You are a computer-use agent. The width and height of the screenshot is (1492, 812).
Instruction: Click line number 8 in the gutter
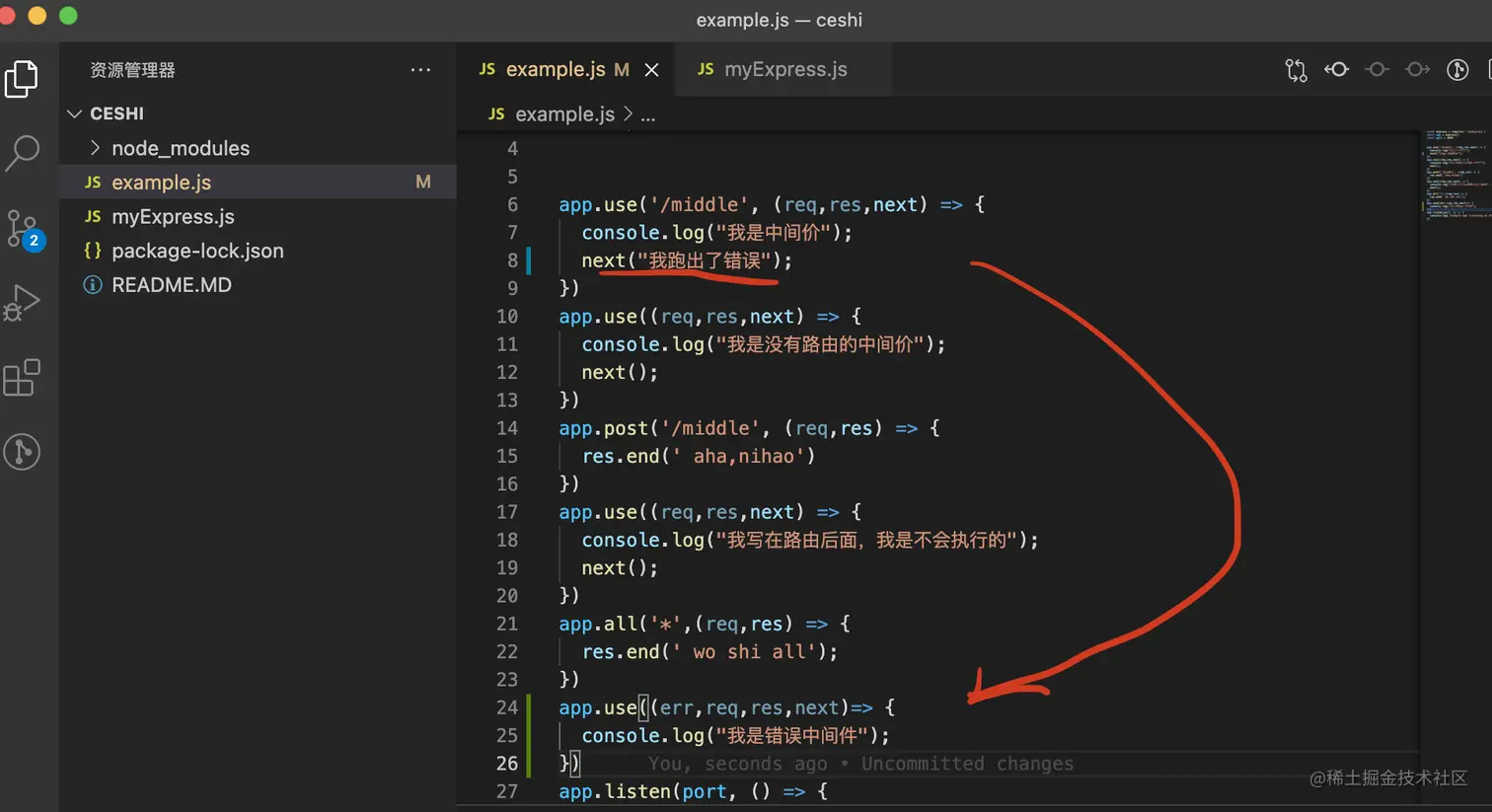(512, 260)
